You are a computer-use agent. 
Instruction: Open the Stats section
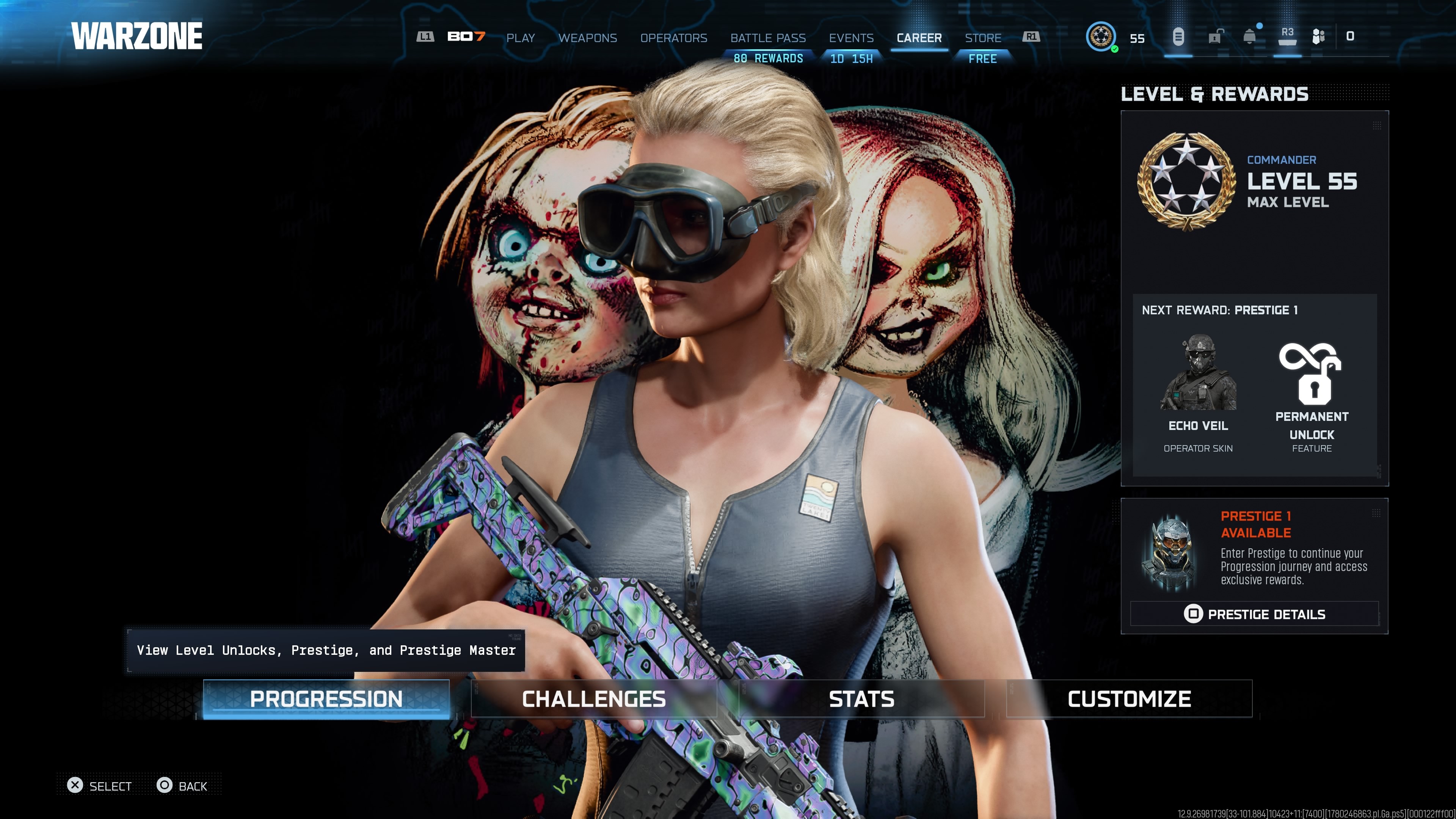[861, 699]
